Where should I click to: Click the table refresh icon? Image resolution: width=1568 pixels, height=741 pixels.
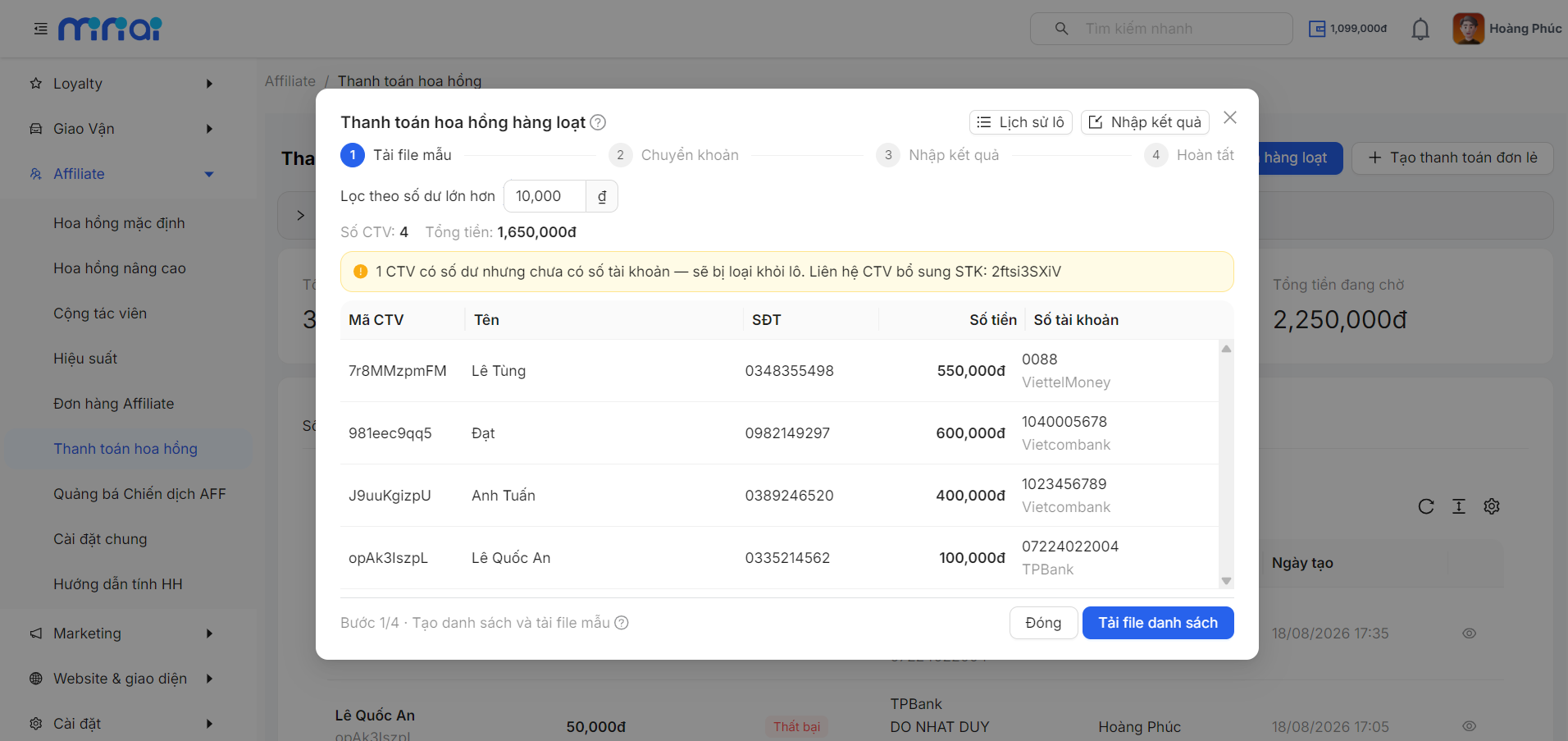(x=1426, y=506)
